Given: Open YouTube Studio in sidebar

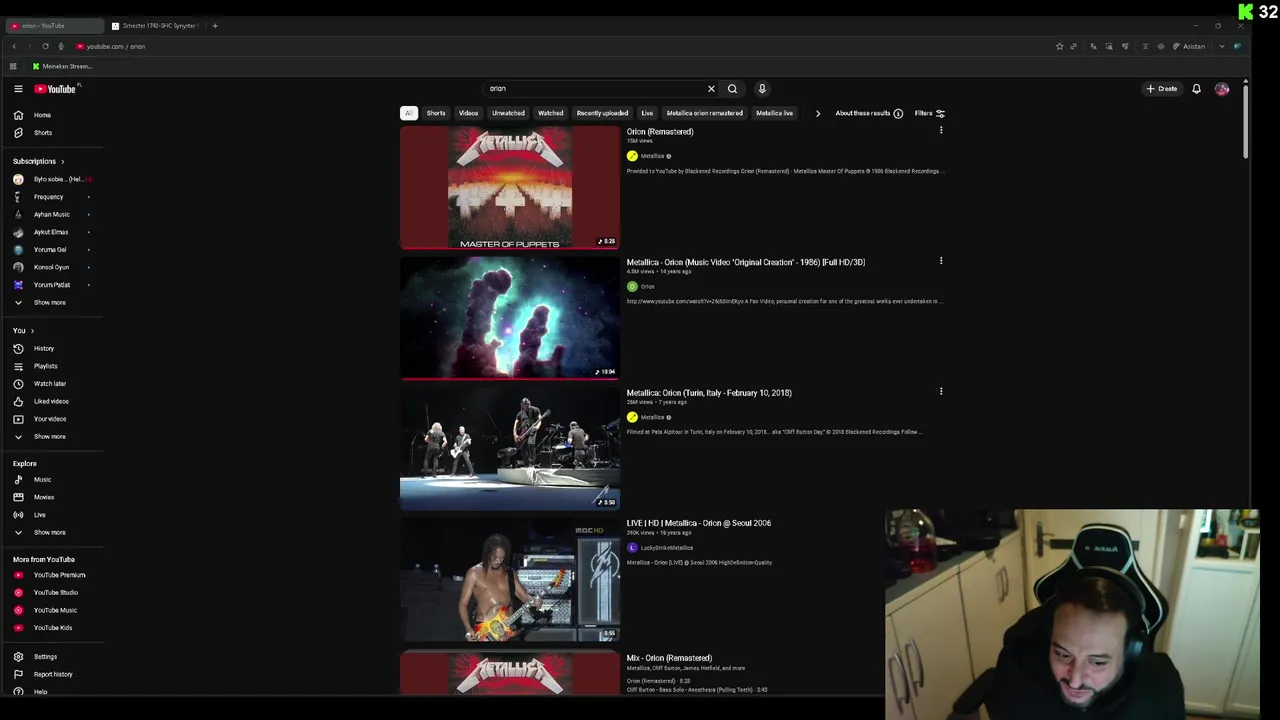Looking at the screenshot, I should [x=55, y=593].
